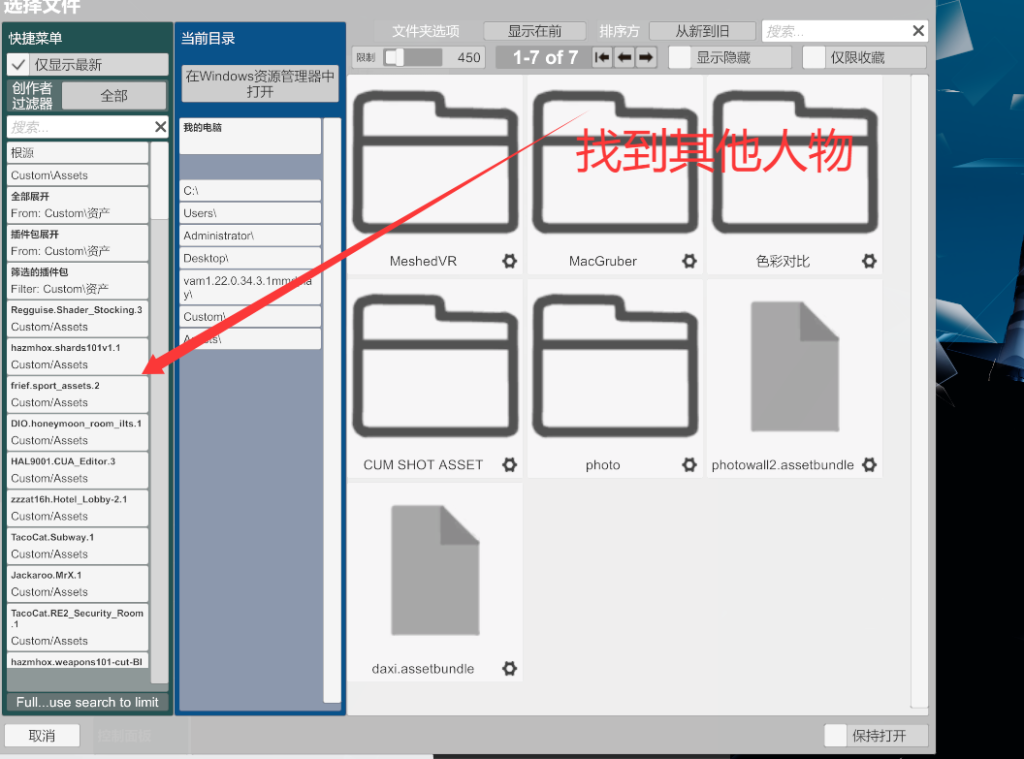Open the 从新到旧 sort order dropdown

pyautogui.click(x=701, y=31)
